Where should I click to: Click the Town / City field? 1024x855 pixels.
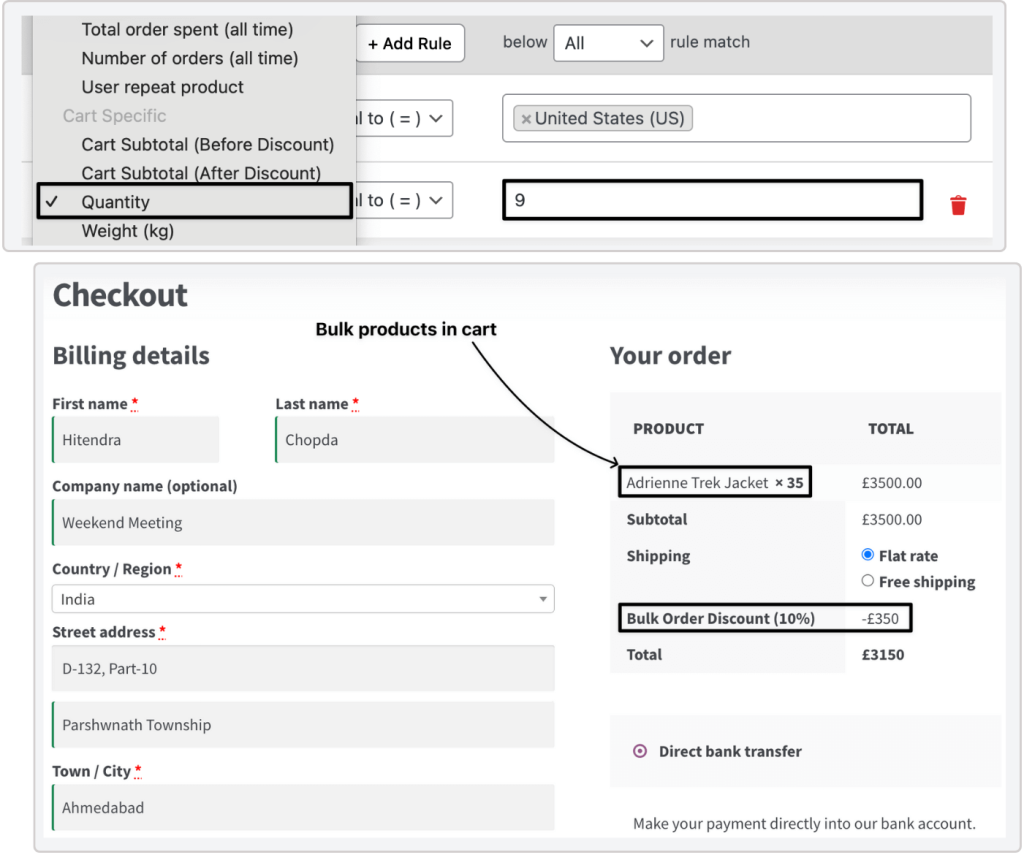[x=302, y=807]
